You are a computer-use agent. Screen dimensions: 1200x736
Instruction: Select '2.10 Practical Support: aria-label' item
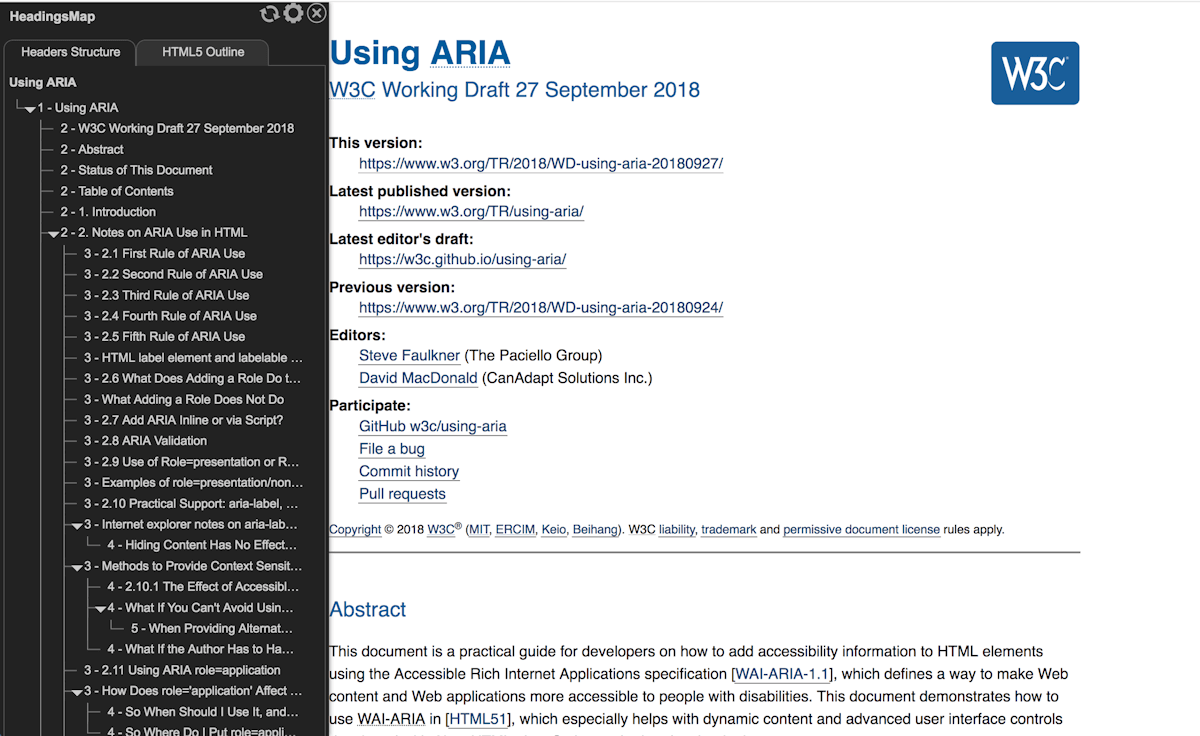point(191,504)
